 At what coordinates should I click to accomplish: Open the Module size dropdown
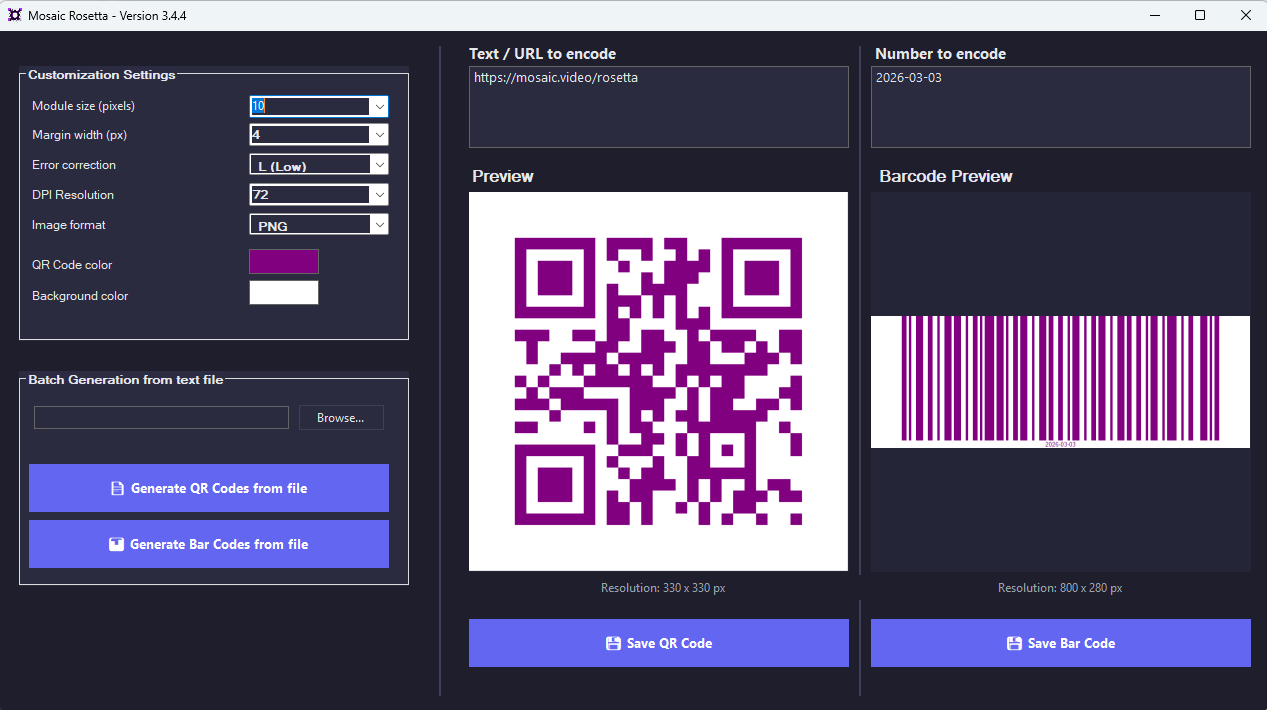(379, 106)
